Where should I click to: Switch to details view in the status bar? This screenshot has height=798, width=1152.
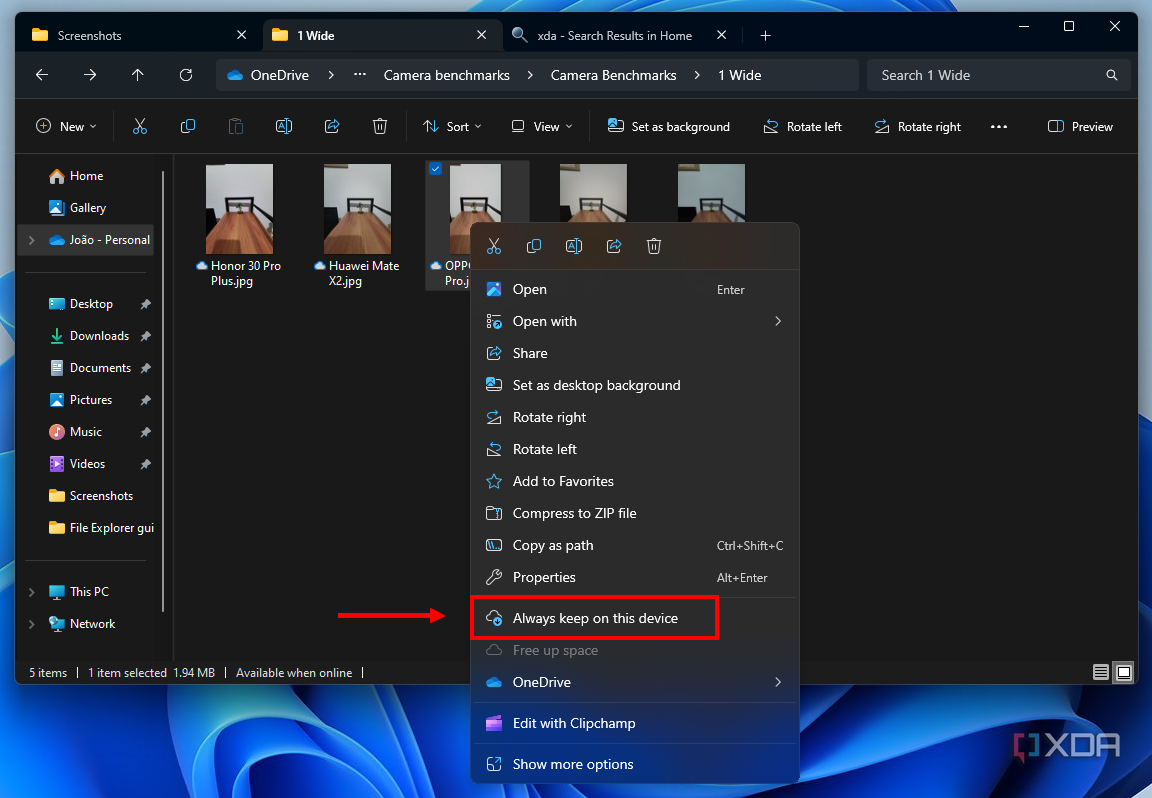point(1100,672)
